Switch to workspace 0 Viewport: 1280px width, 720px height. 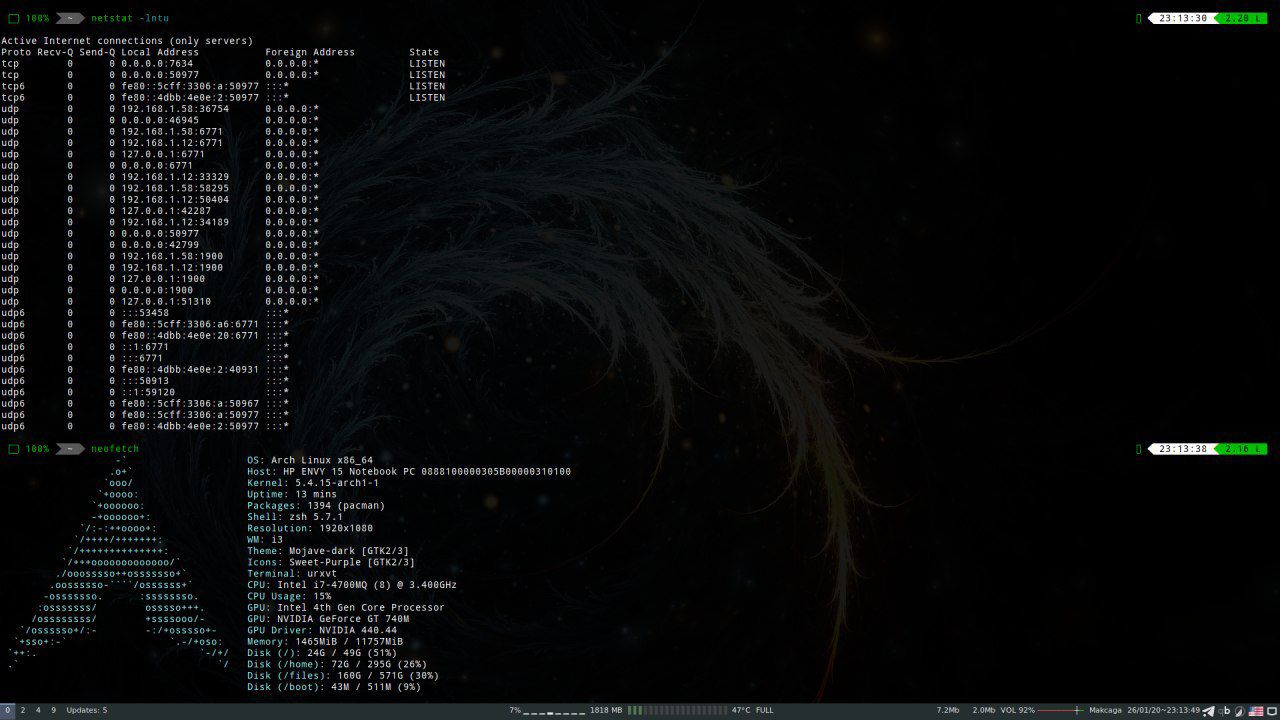[x=8, y=710]
